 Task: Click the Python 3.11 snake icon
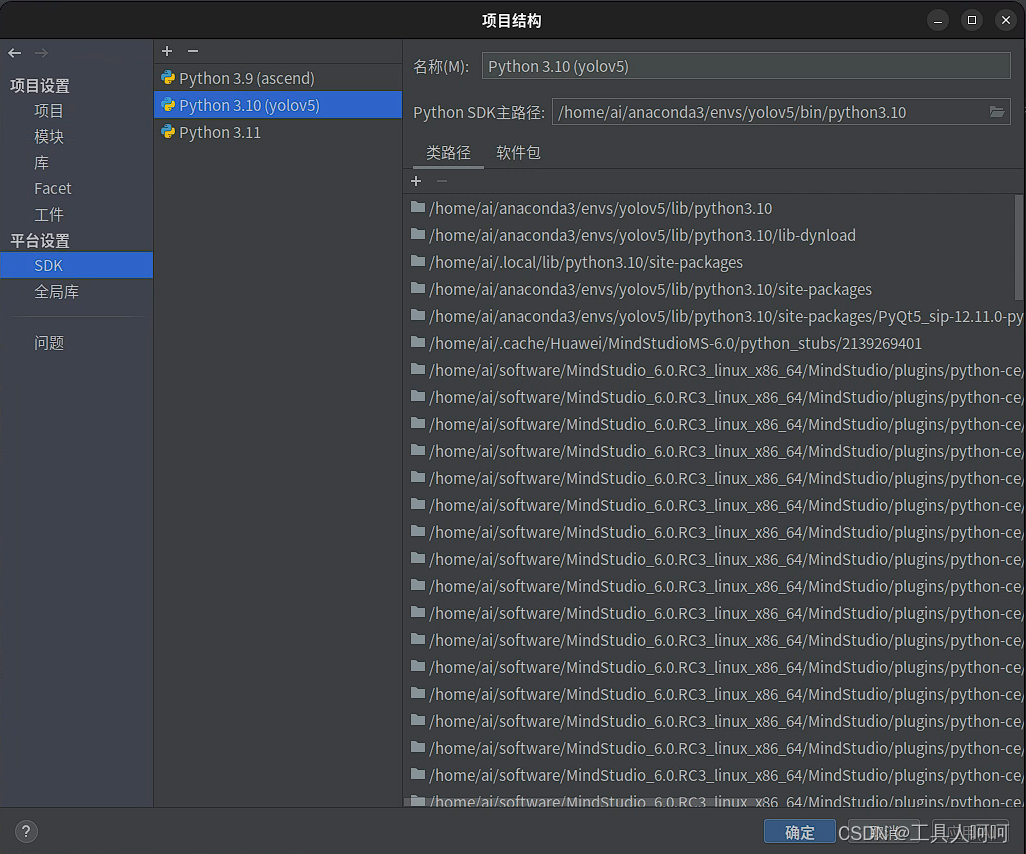coord(168,132)
